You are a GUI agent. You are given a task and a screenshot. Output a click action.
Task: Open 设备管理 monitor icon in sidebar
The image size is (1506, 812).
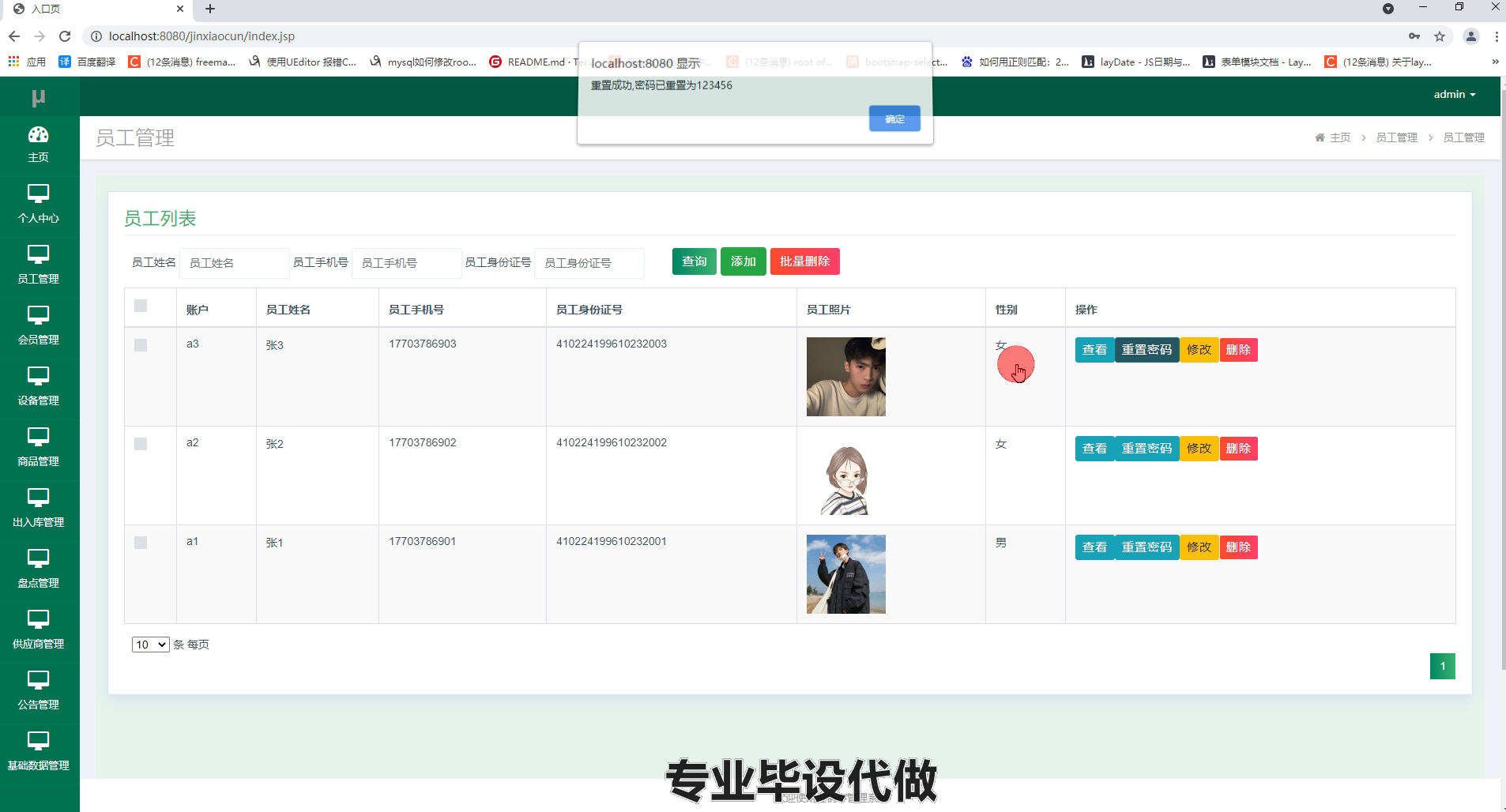38,376
